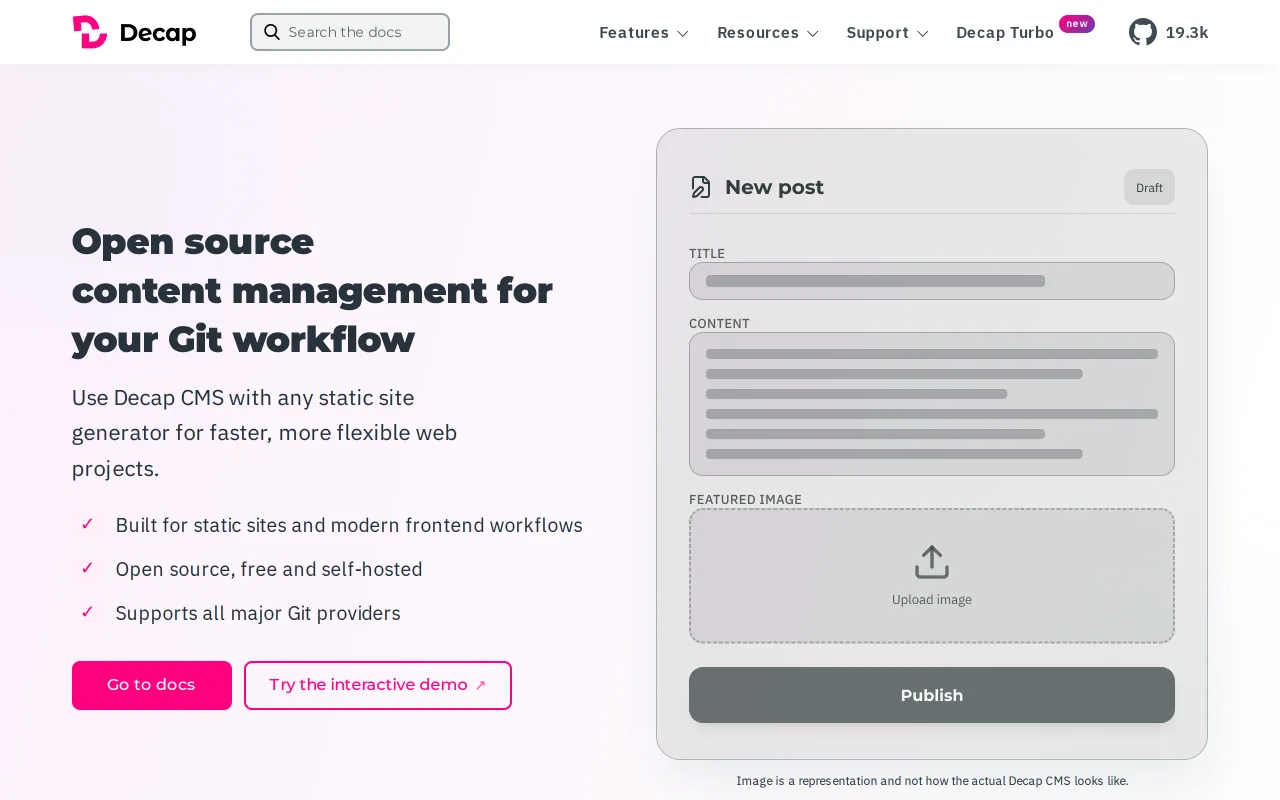Go to Decap Turbo page
This screenshot has height=800, width=1280.
(x=1005, y=33)
